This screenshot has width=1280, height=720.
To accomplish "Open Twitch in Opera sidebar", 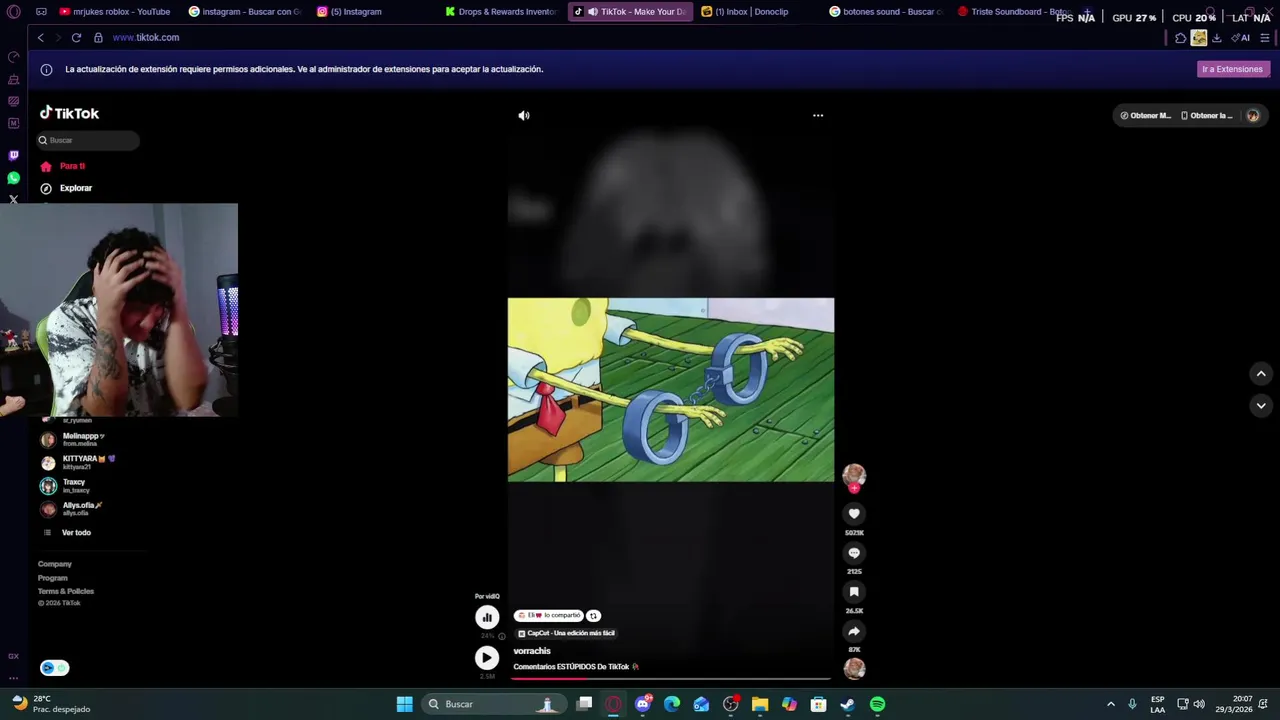I will tap(13, 155).
